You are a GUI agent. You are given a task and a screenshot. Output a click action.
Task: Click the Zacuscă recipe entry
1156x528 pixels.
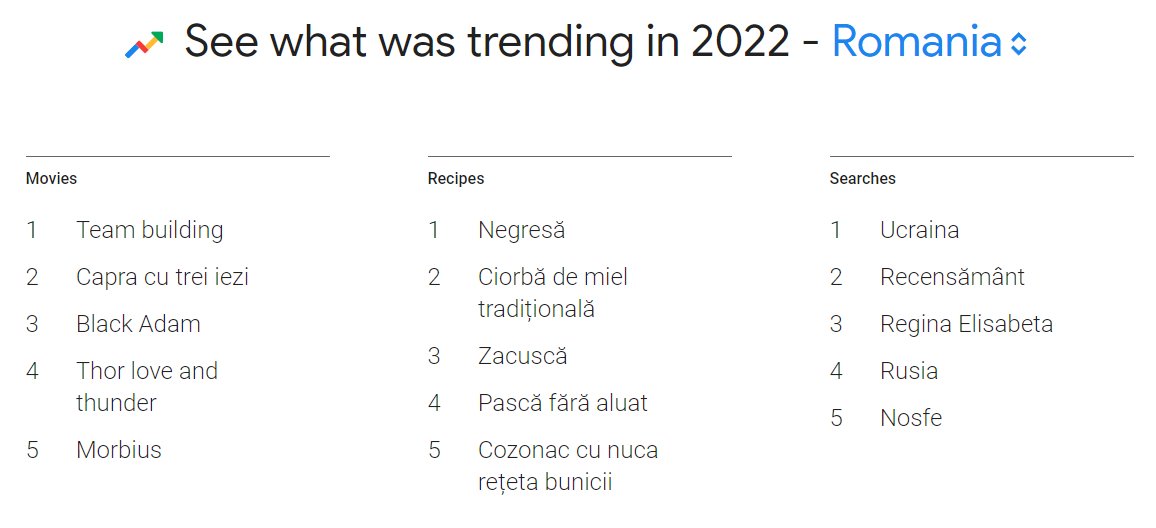[x=523, y=355]
